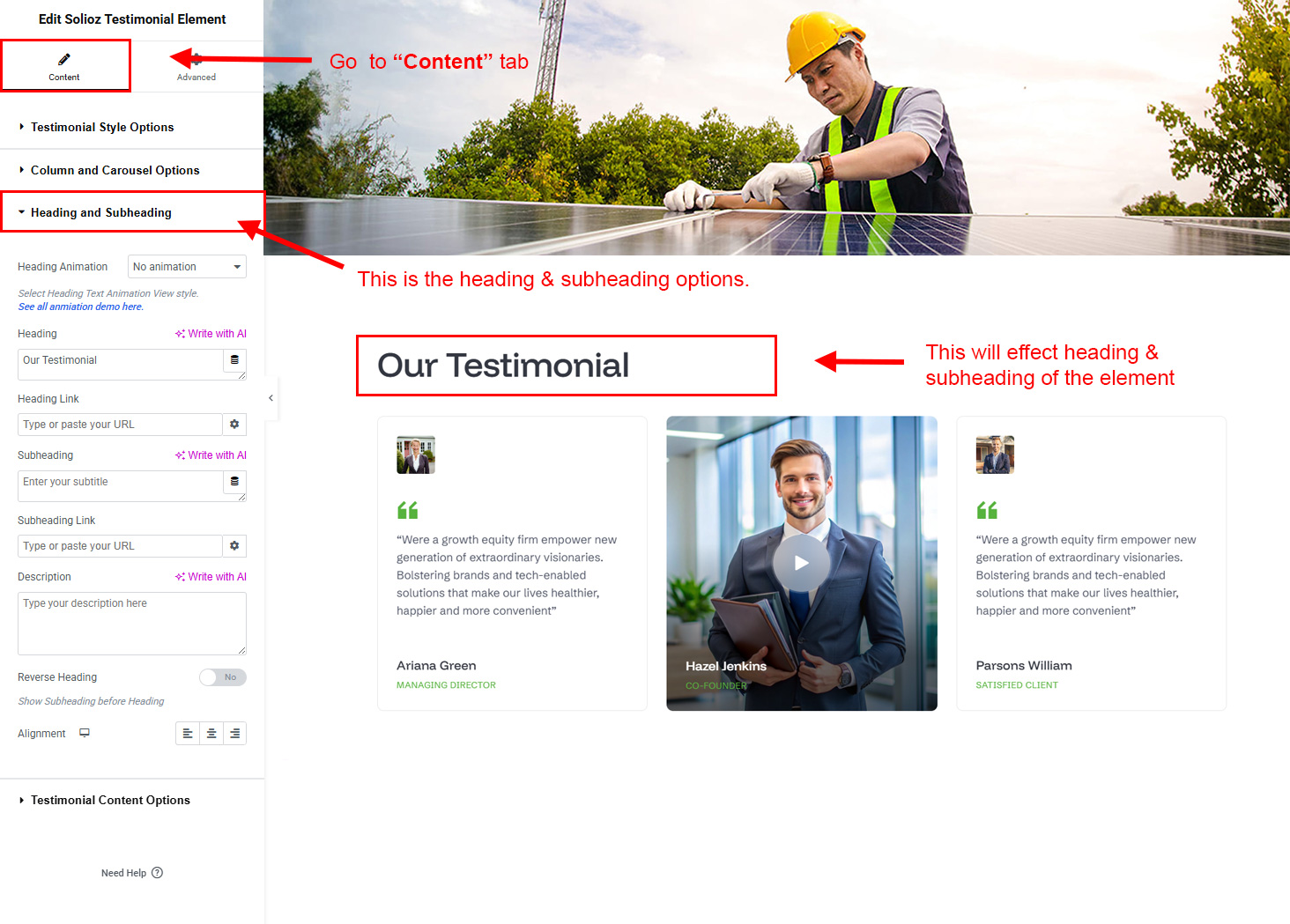Align heading to the right
Screen dimensions: 1290x924
pyautogui.click(x=234, y=734)
